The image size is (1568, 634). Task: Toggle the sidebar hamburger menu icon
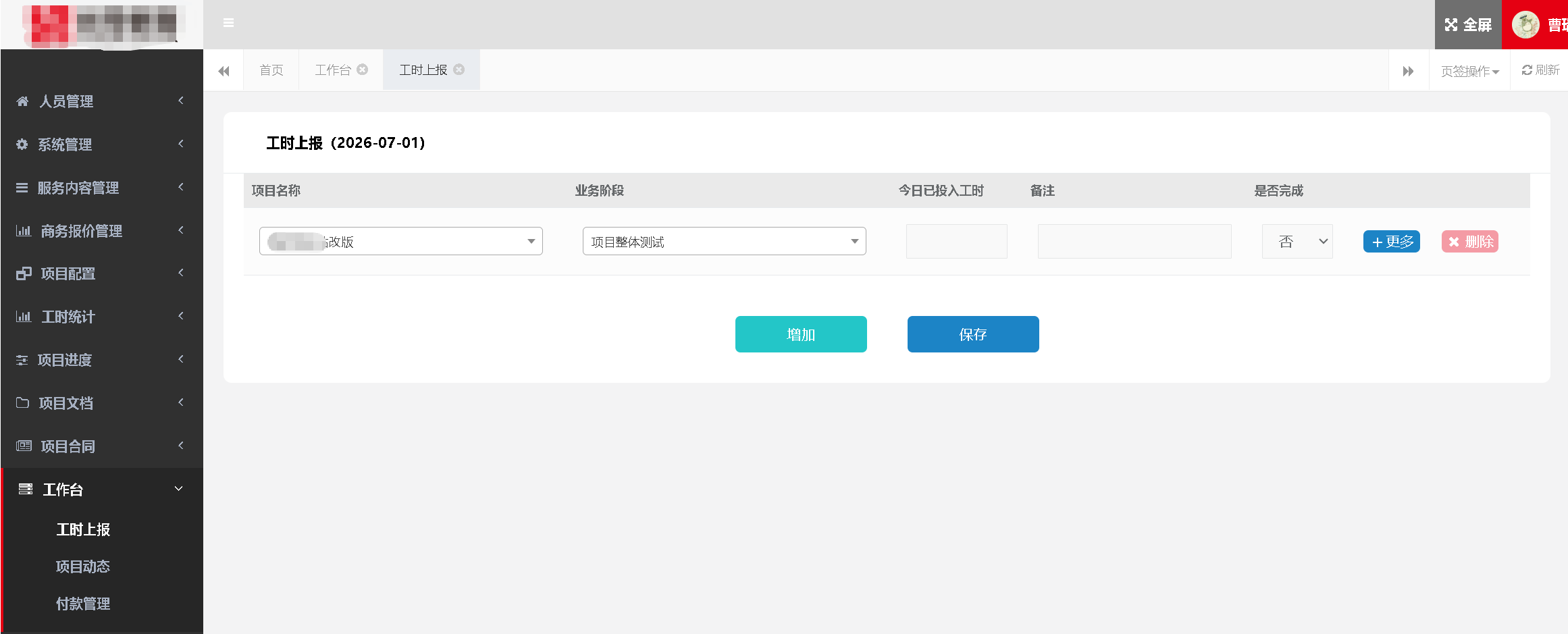tap(229, 23)
